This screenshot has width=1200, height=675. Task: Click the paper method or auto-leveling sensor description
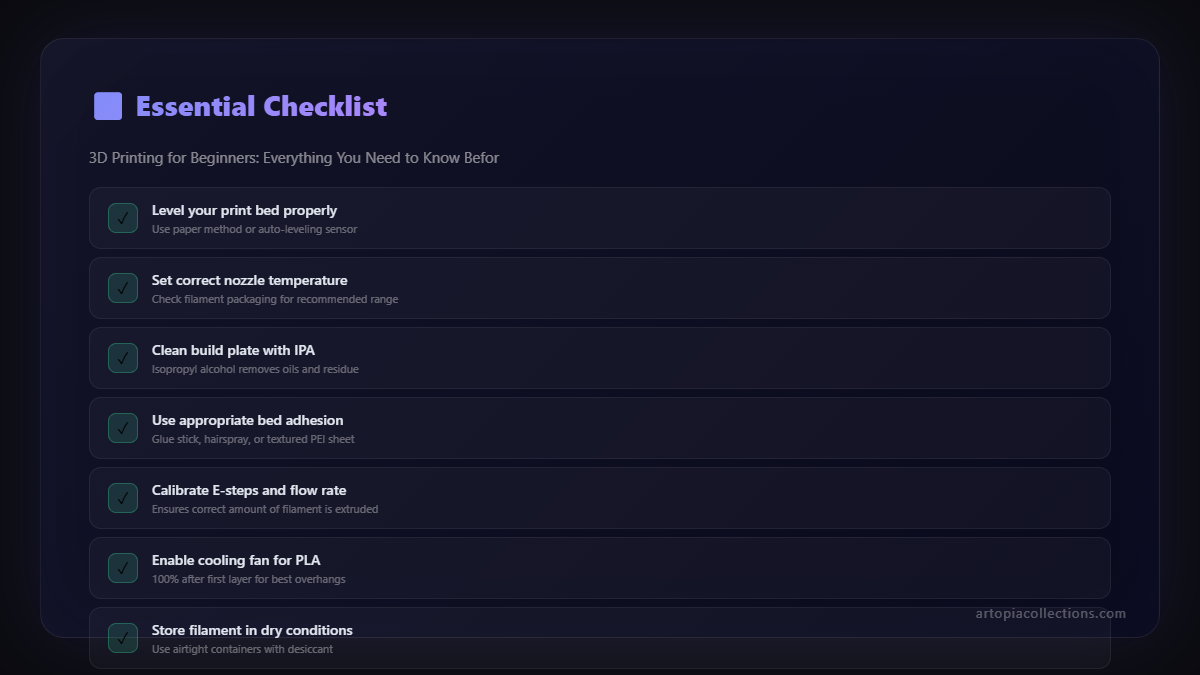[254, 229]
